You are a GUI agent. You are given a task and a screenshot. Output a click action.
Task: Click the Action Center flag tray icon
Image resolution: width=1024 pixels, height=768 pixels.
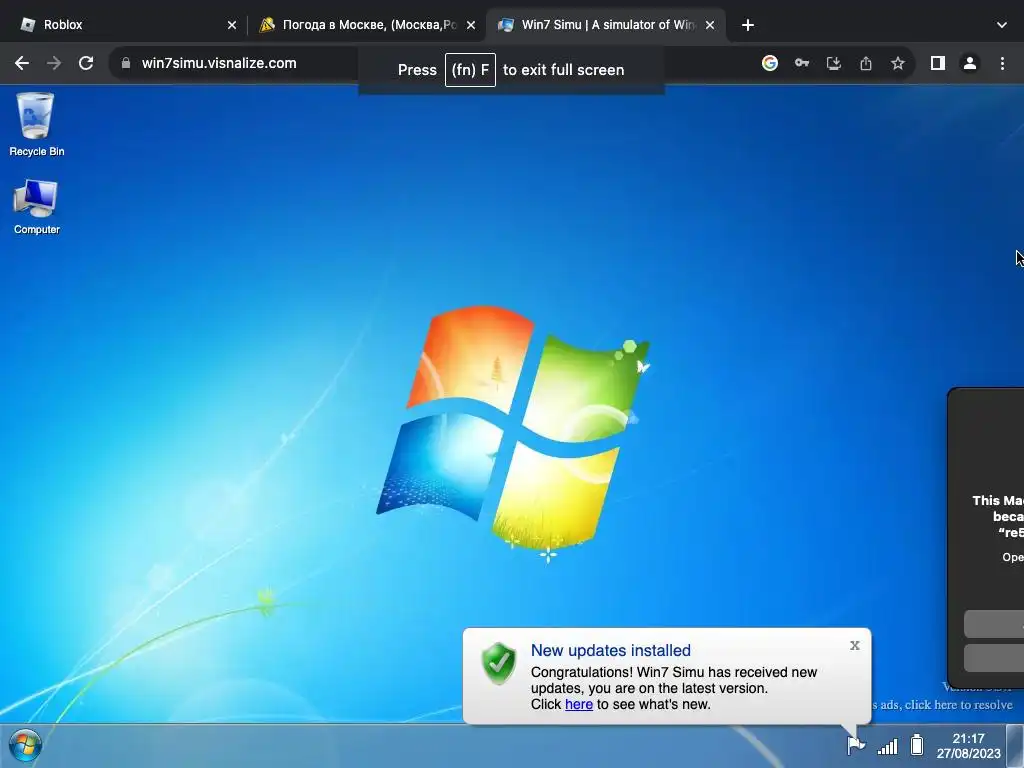tap(856, 744)
